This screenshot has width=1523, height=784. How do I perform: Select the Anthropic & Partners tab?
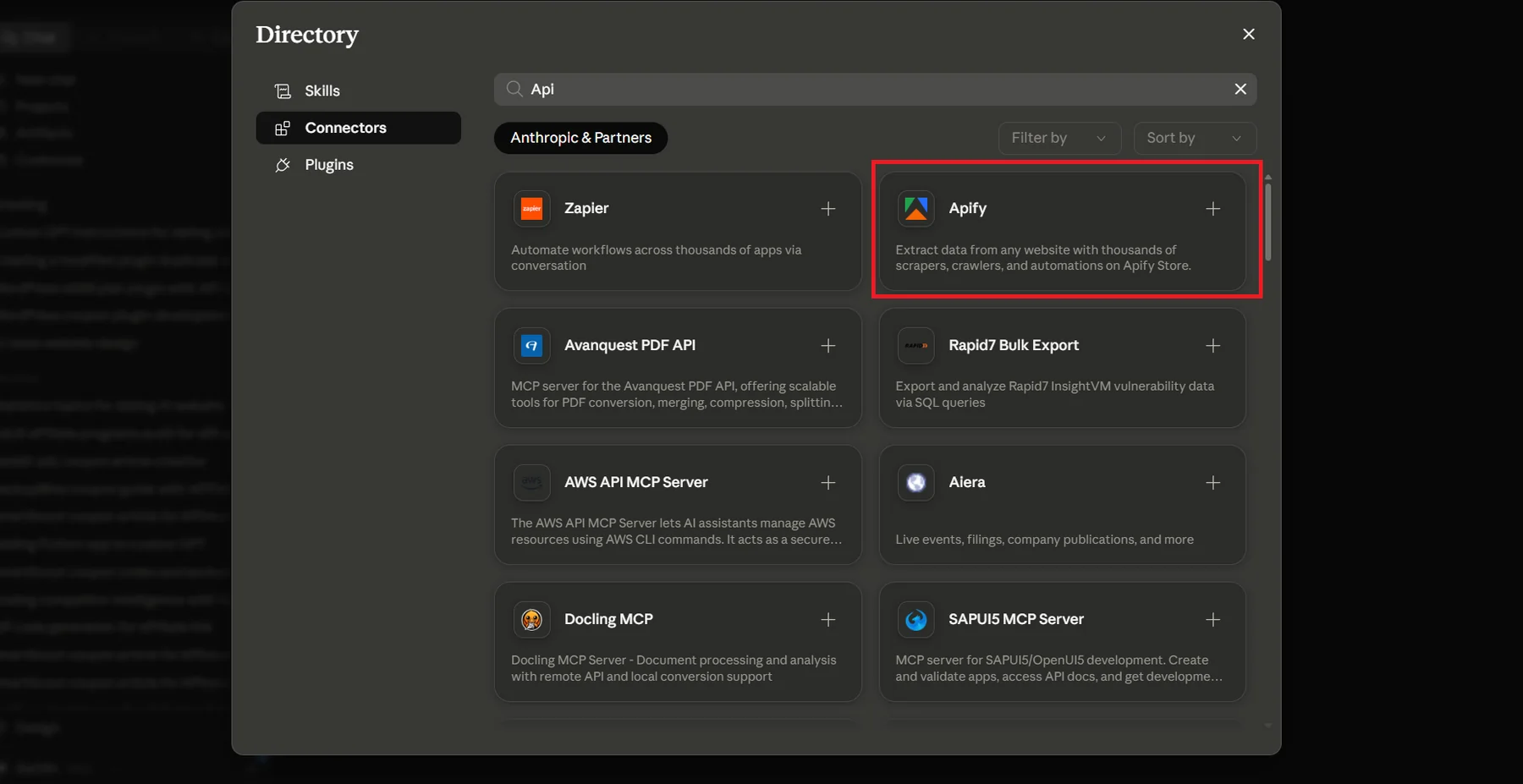pyautogui.click(x=580, y=138)
